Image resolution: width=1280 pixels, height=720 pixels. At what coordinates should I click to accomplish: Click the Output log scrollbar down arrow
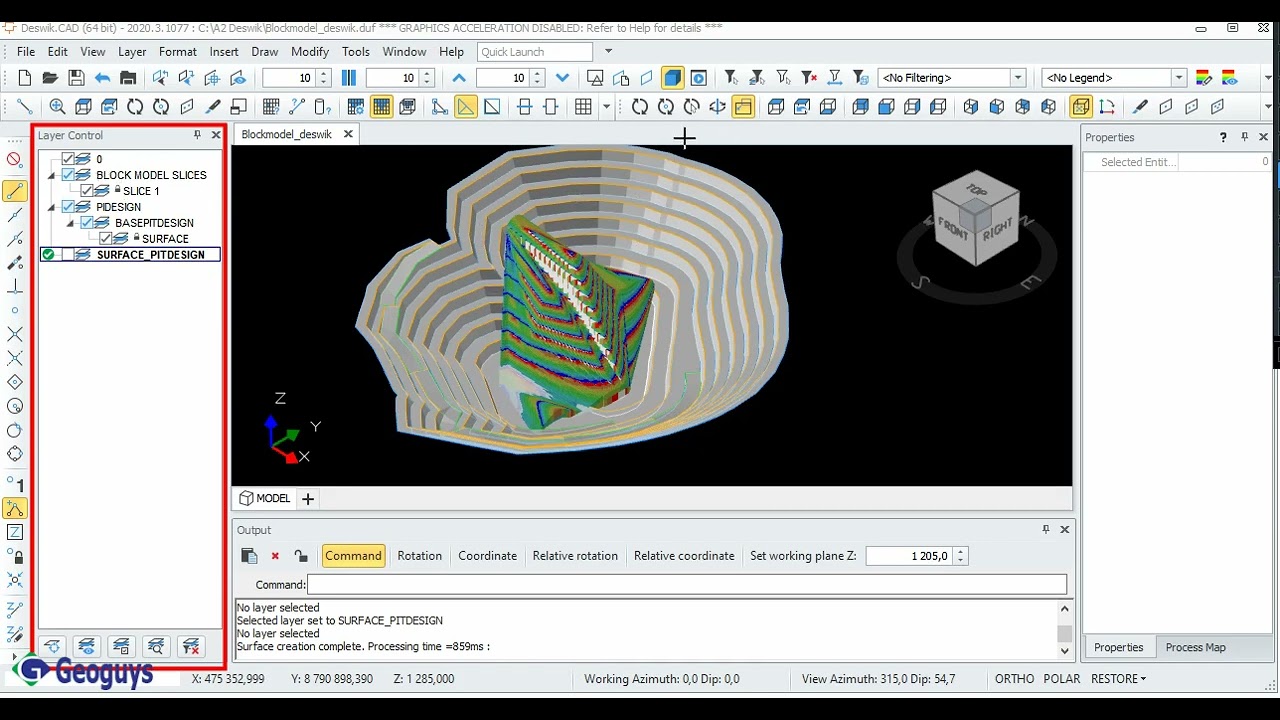click(1064, 650)
